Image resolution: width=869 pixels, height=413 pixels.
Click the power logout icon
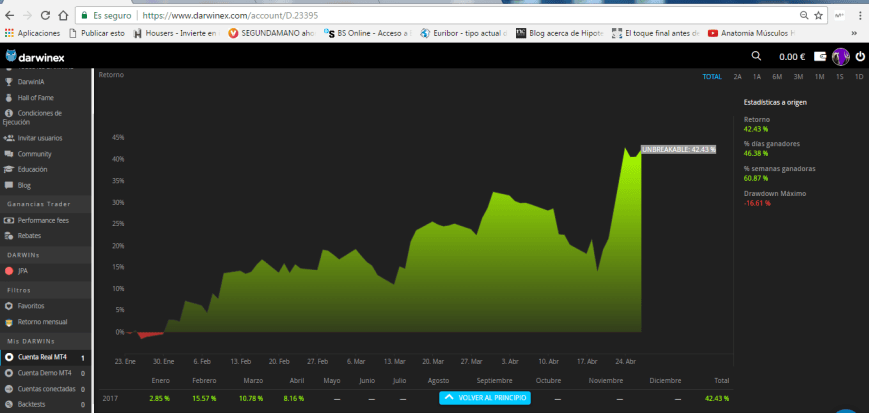(859, 56)
